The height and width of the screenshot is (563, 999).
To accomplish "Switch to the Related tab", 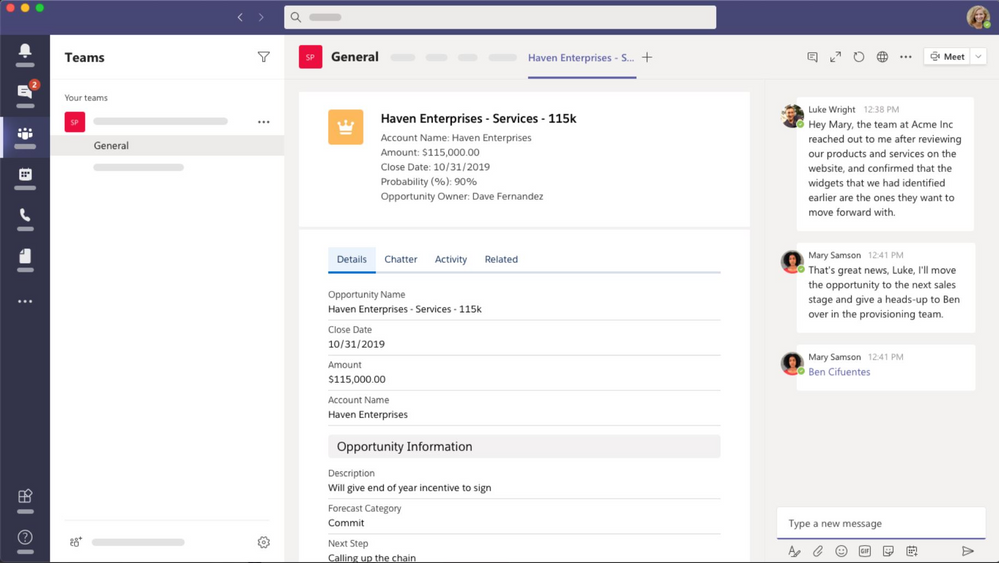I will pyautogui.click(x=501, y=259).
